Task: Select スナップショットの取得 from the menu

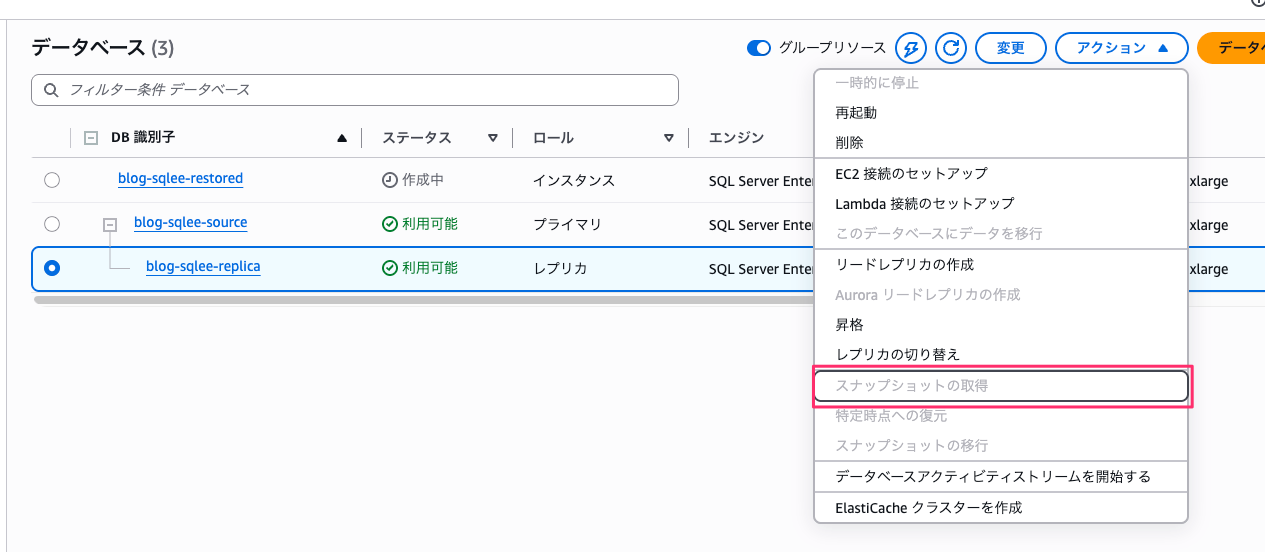Action: (x=1001, y=385)
